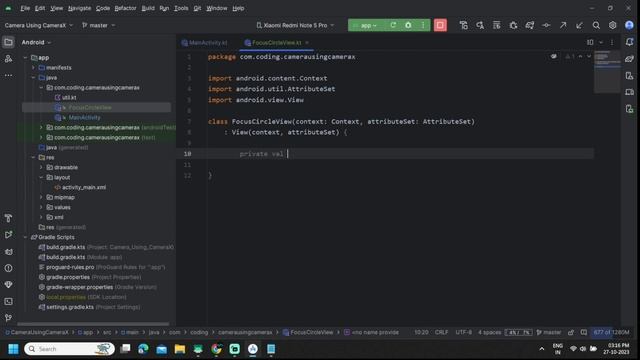Click the 10:20 line:column indicator

[421, 332]
